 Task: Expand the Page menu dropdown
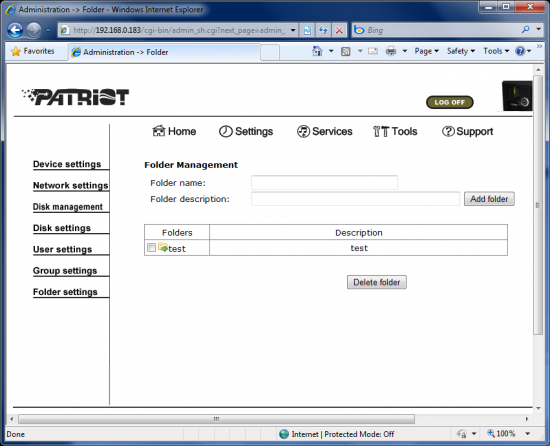(x=427, y=51)
